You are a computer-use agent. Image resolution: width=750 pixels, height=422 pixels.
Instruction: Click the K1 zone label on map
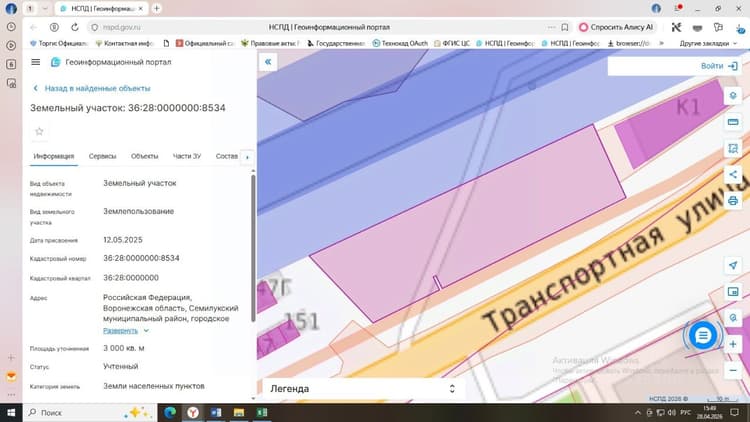(688, 107)
